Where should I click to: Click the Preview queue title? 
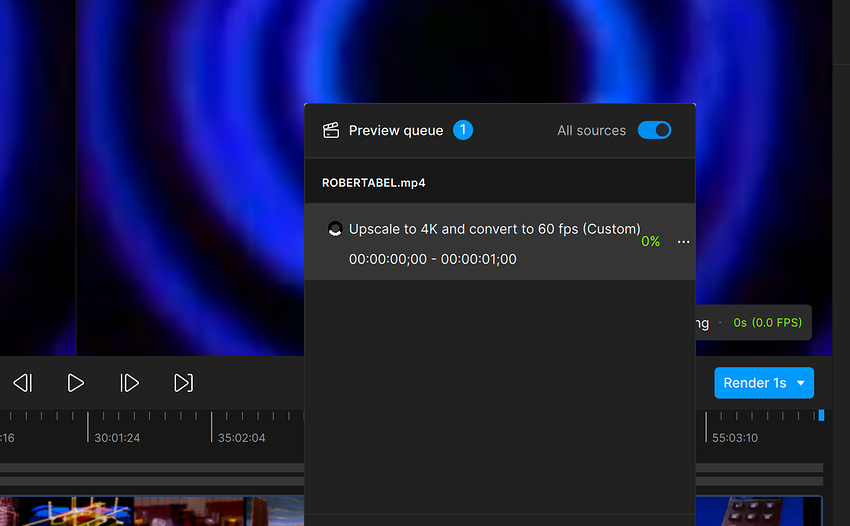tap(396, 131)
